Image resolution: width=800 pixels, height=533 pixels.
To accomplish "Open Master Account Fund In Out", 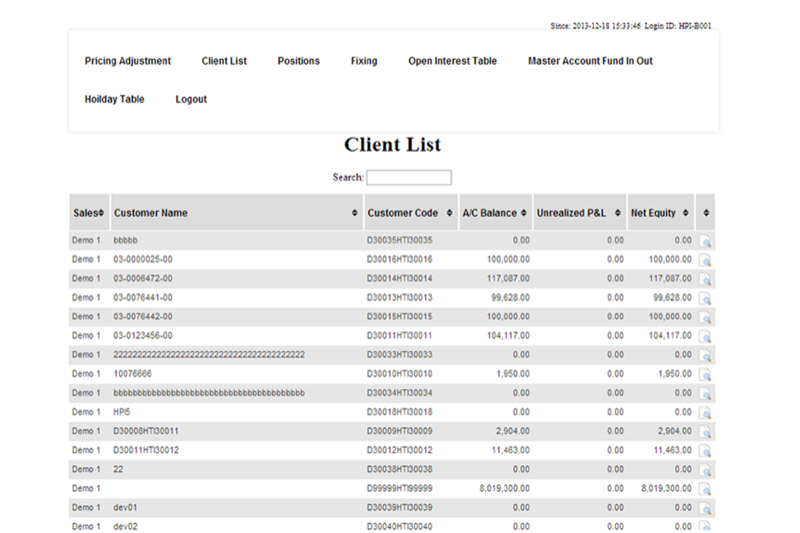I will (590, 61).
